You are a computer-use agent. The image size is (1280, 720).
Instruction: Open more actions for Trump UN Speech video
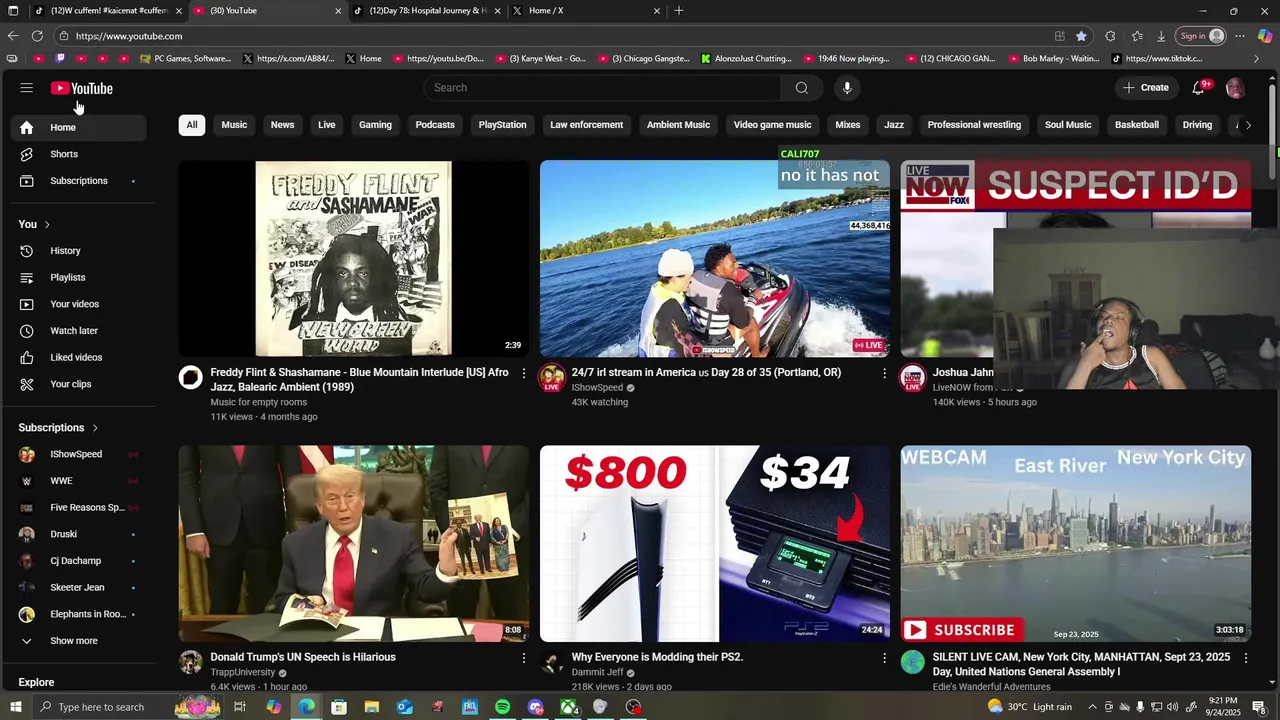click(523, 658)
